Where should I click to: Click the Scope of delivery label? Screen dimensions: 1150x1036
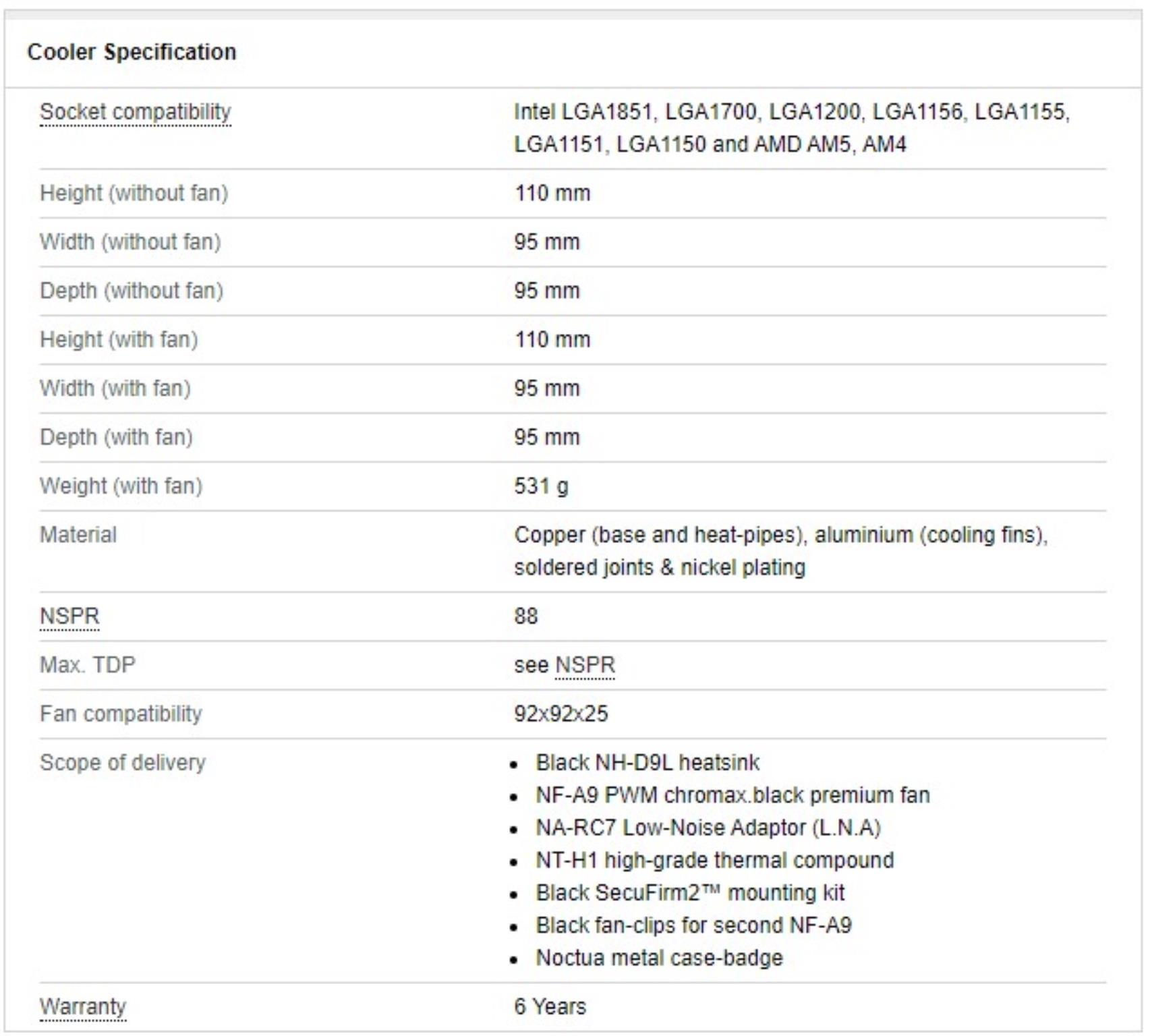(123, 762)
